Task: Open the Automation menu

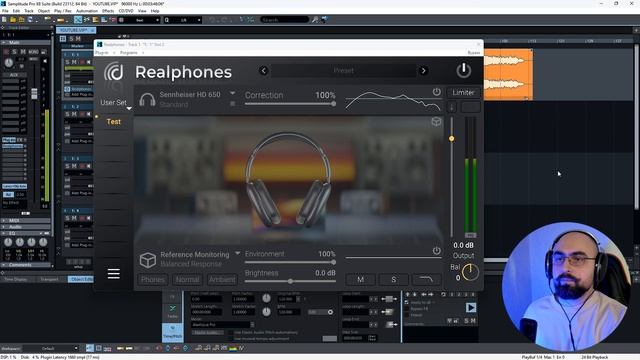Action: click(87, 11)
